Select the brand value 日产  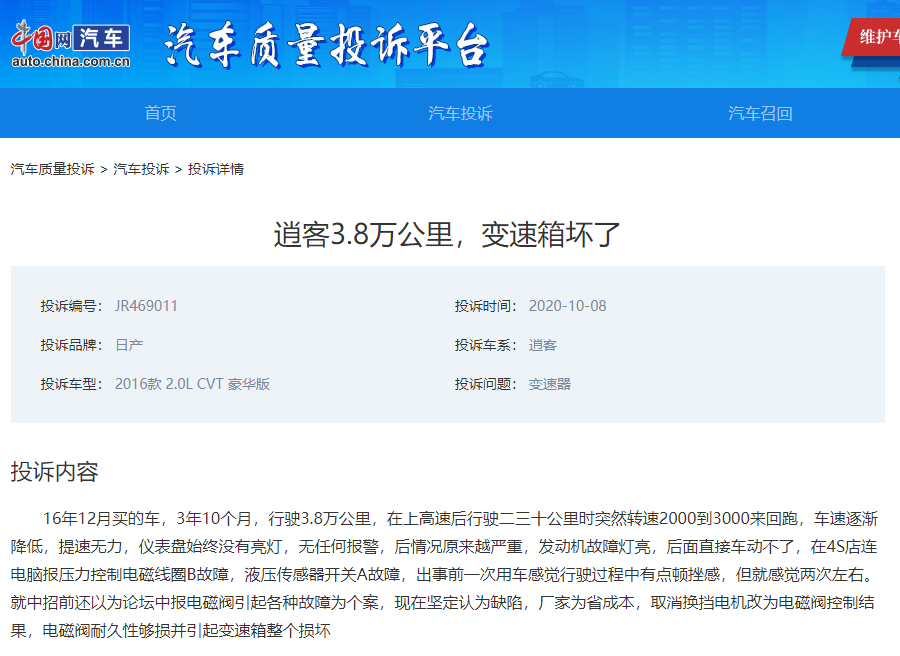(x=129, y=345)
